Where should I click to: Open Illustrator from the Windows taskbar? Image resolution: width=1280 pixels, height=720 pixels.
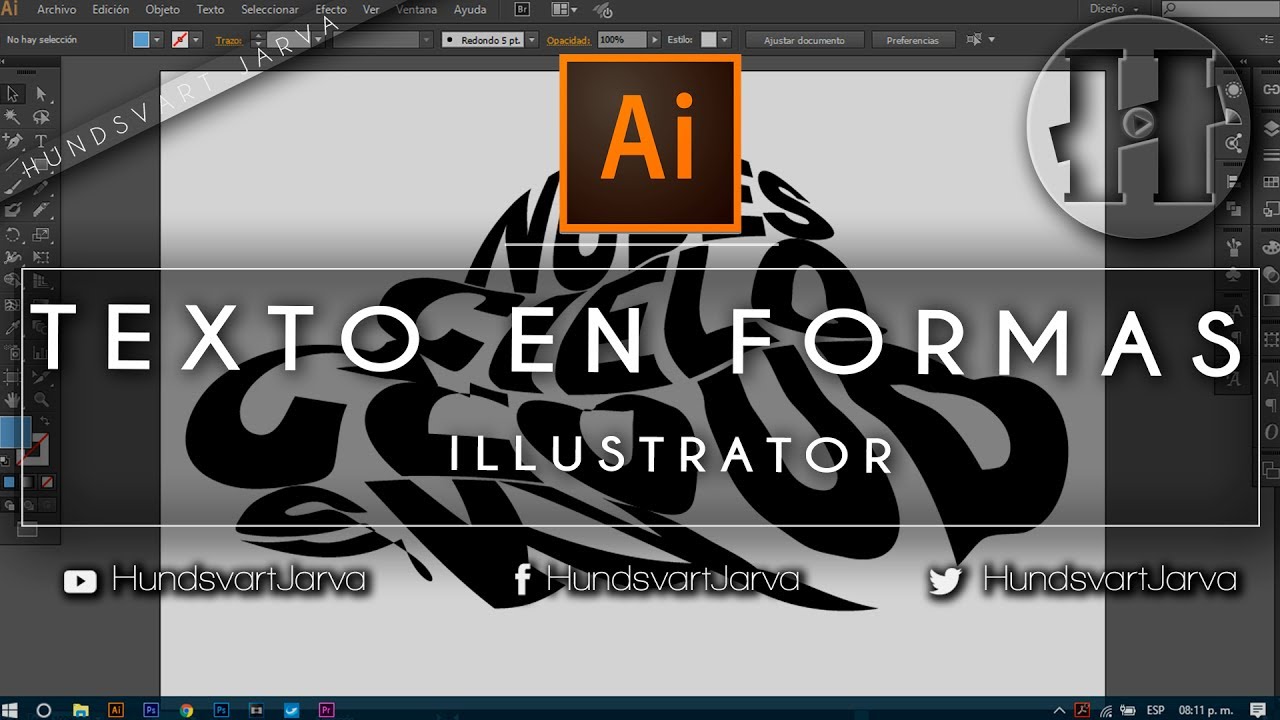pyautogui.click(x=116, y=710)
